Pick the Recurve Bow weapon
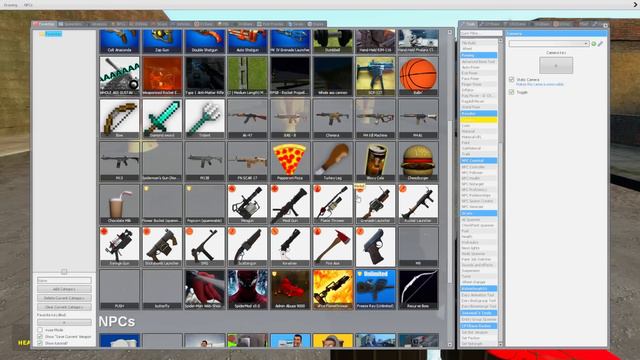The height and width of the screenshot is (360, 640). 418,289
